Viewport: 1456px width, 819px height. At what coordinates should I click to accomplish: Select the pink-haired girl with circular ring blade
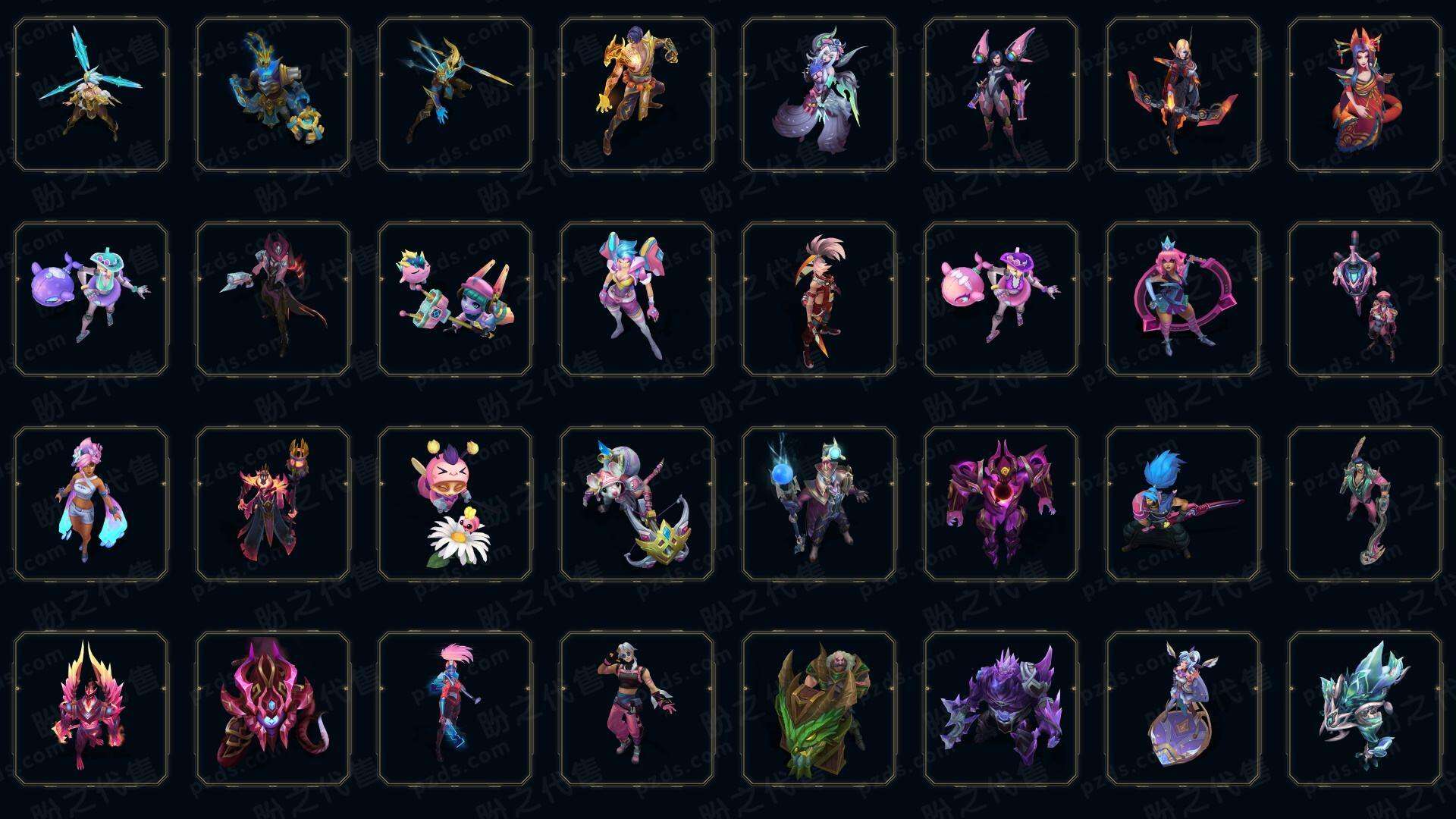1183,299
